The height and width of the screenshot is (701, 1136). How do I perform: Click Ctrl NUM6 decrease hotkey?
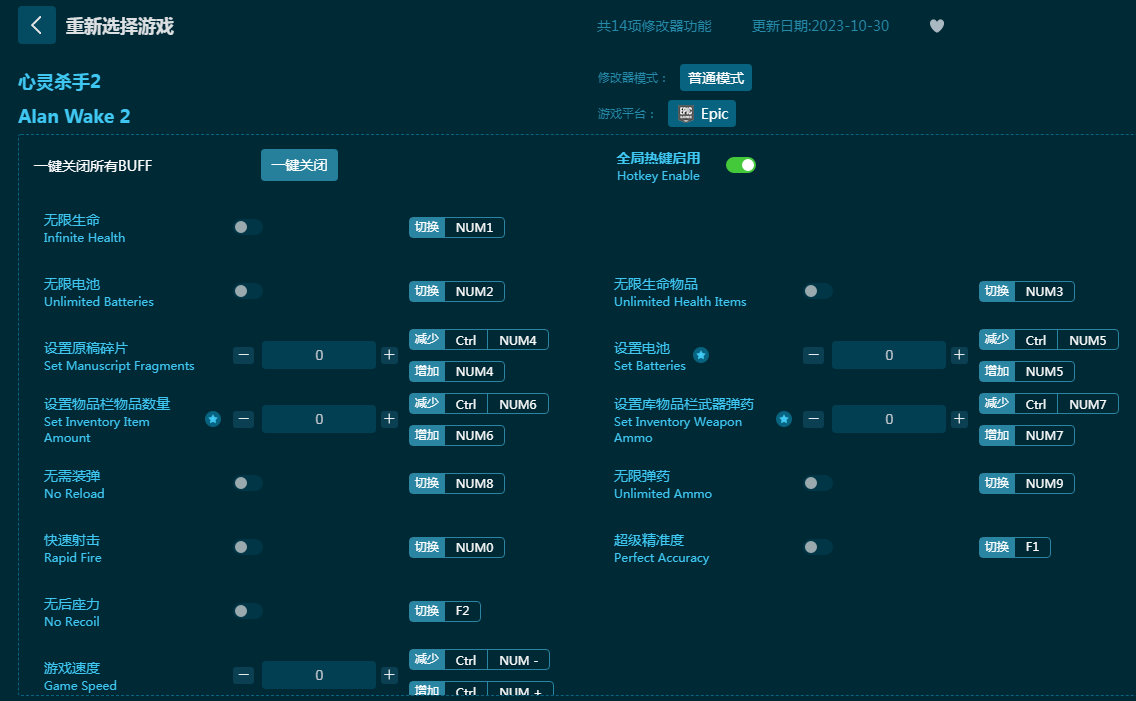coord(479,403)
